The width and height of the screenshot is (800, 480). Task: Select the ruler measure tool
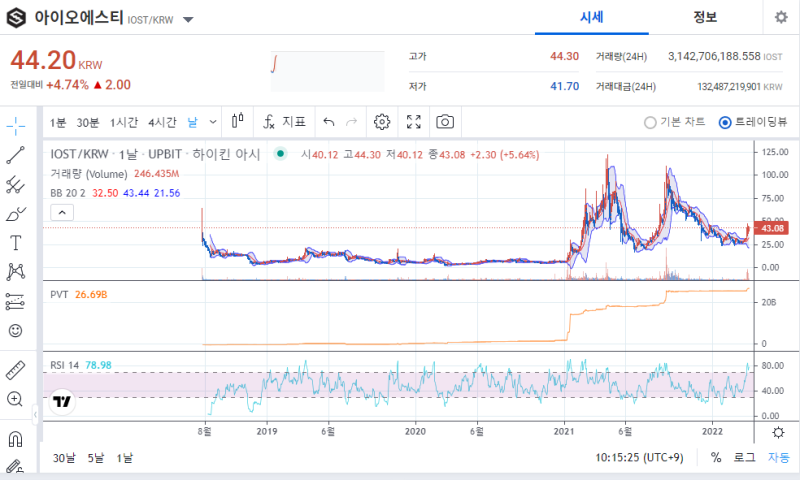tap(16, 370)
